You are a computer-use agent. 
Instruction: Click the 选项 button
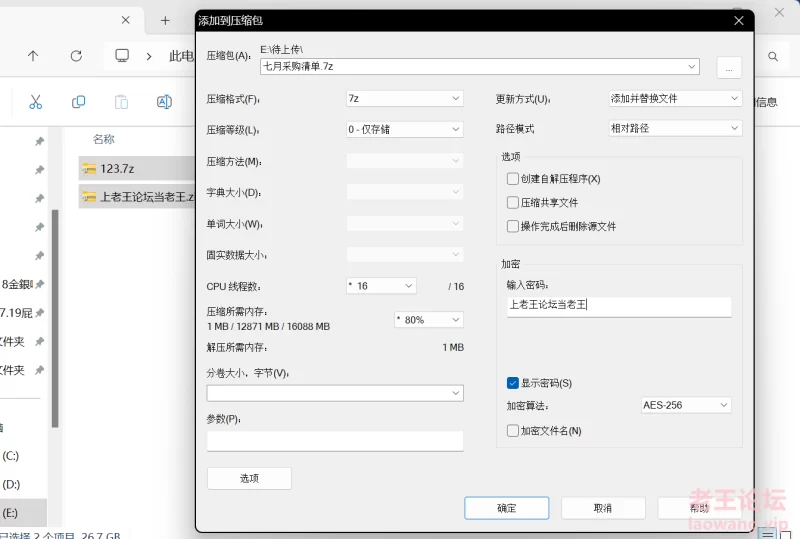249,478
